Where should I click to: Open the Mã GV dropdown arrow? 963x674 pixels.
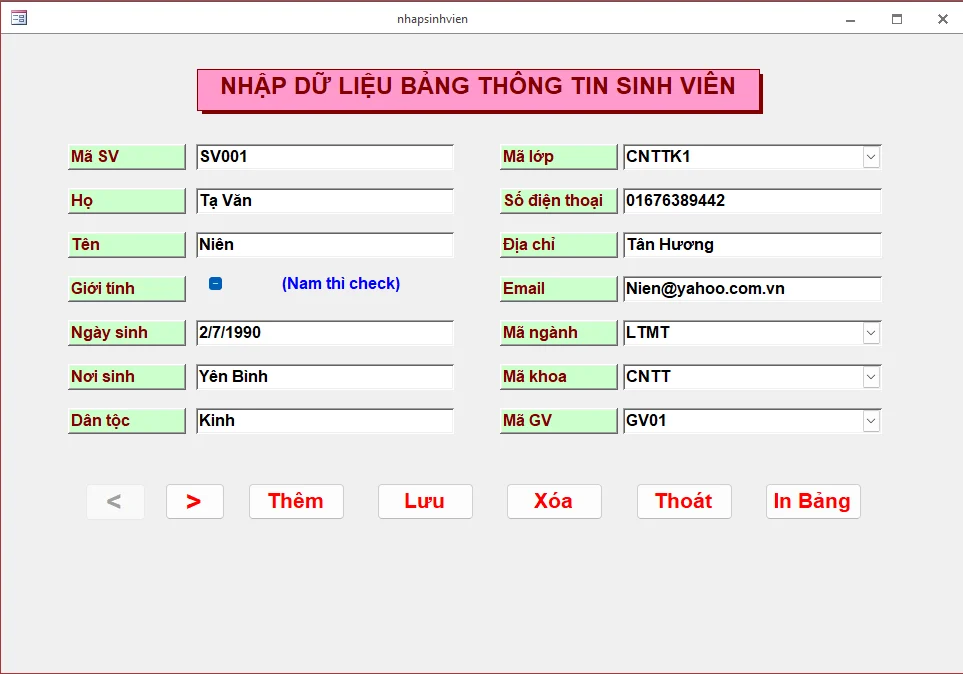point(871,421)
